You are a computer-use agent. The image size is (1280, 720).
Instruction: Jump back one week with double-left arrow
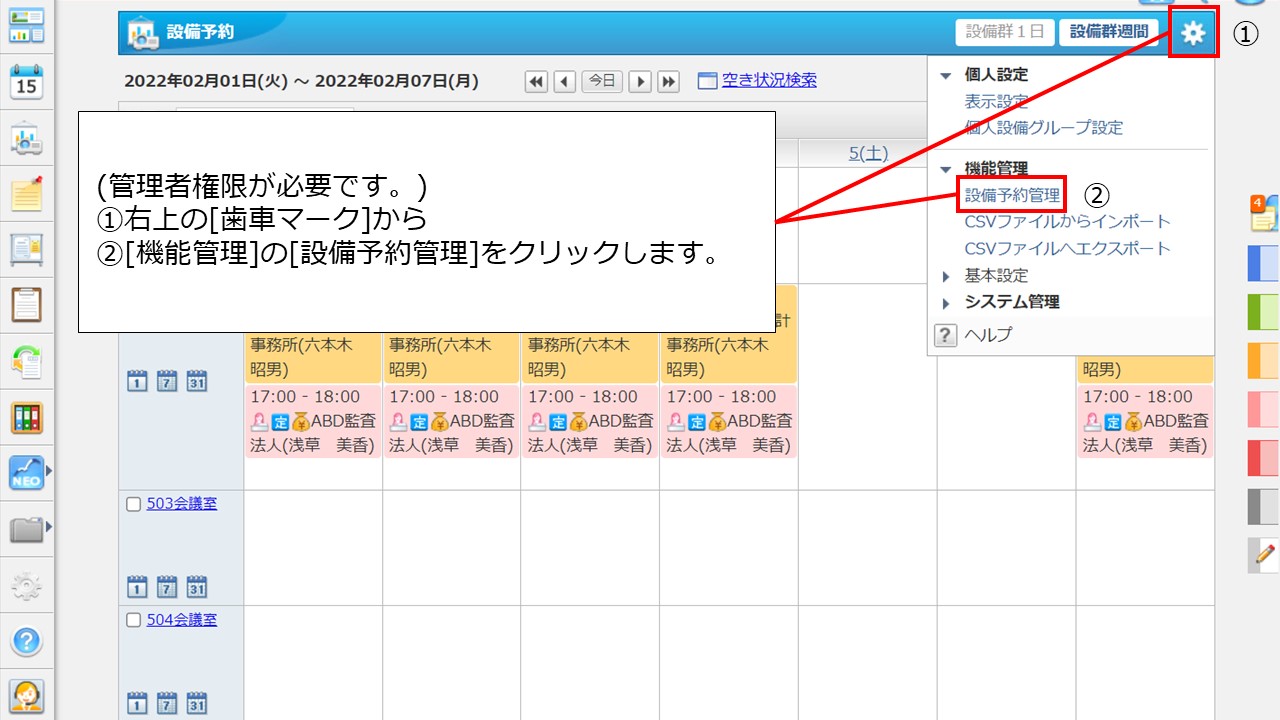(537, 82)
